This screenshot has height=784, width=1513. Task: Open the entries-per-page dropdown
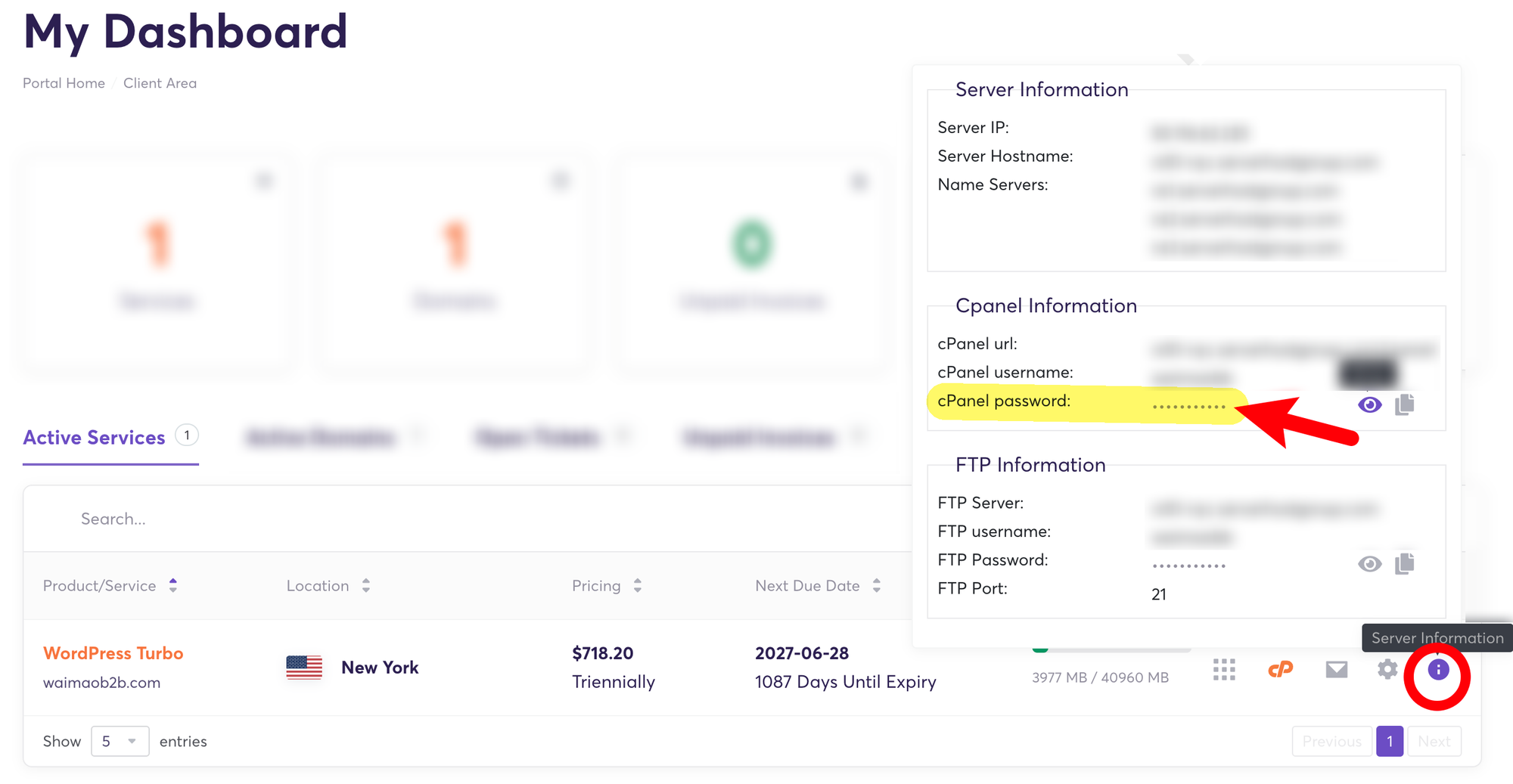pos(120,742)
